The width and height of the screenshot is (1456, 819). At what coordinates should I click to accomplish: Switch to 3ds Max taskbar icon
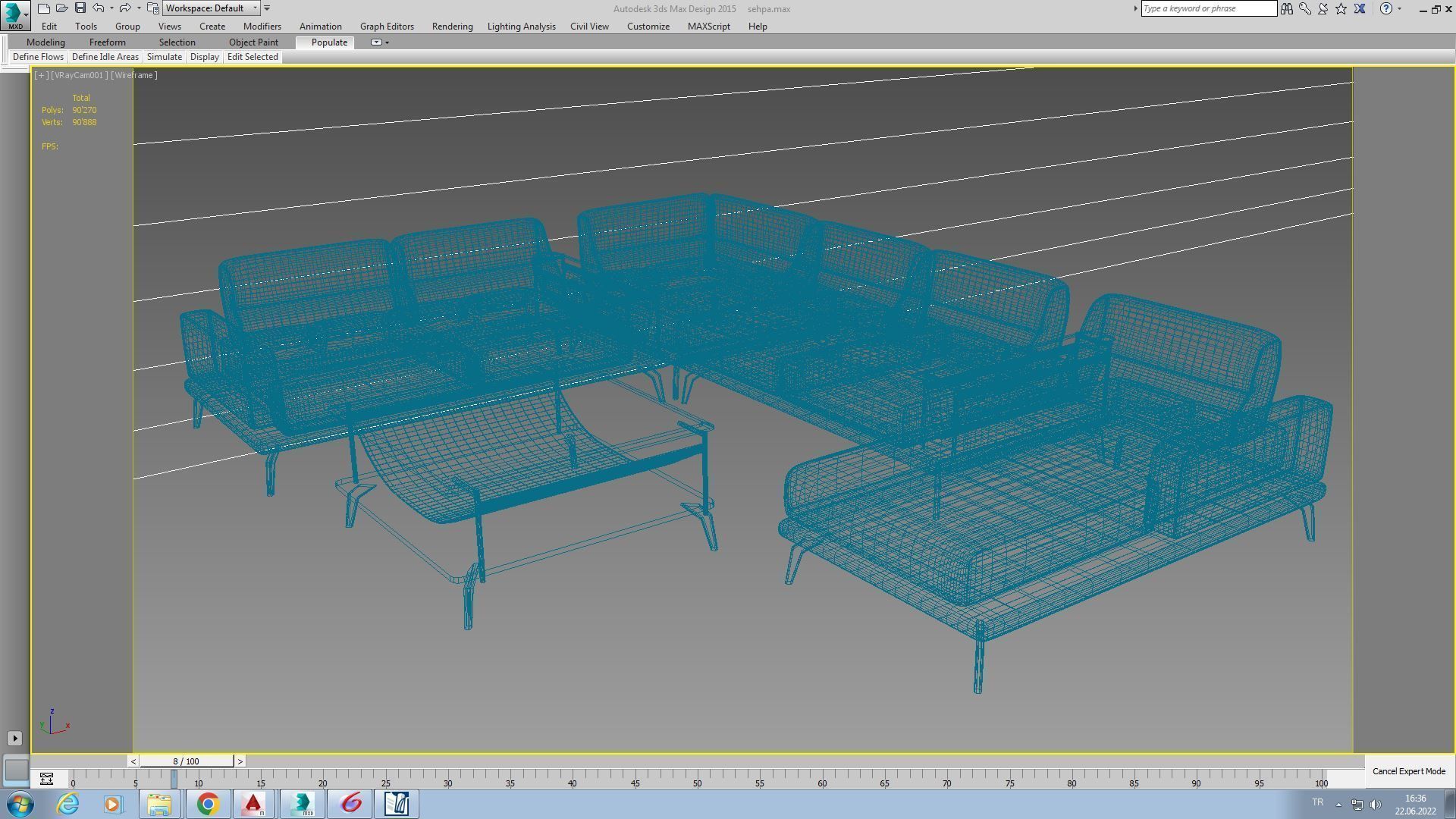(x=302, y=804)
